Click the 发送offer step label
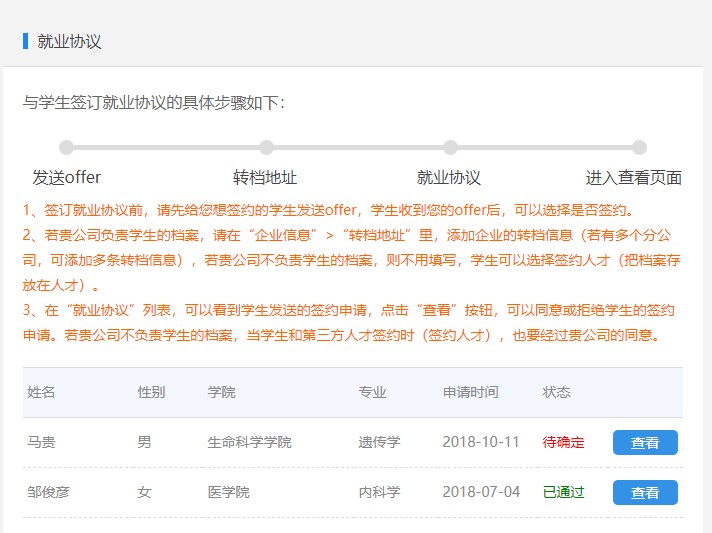 66,178
